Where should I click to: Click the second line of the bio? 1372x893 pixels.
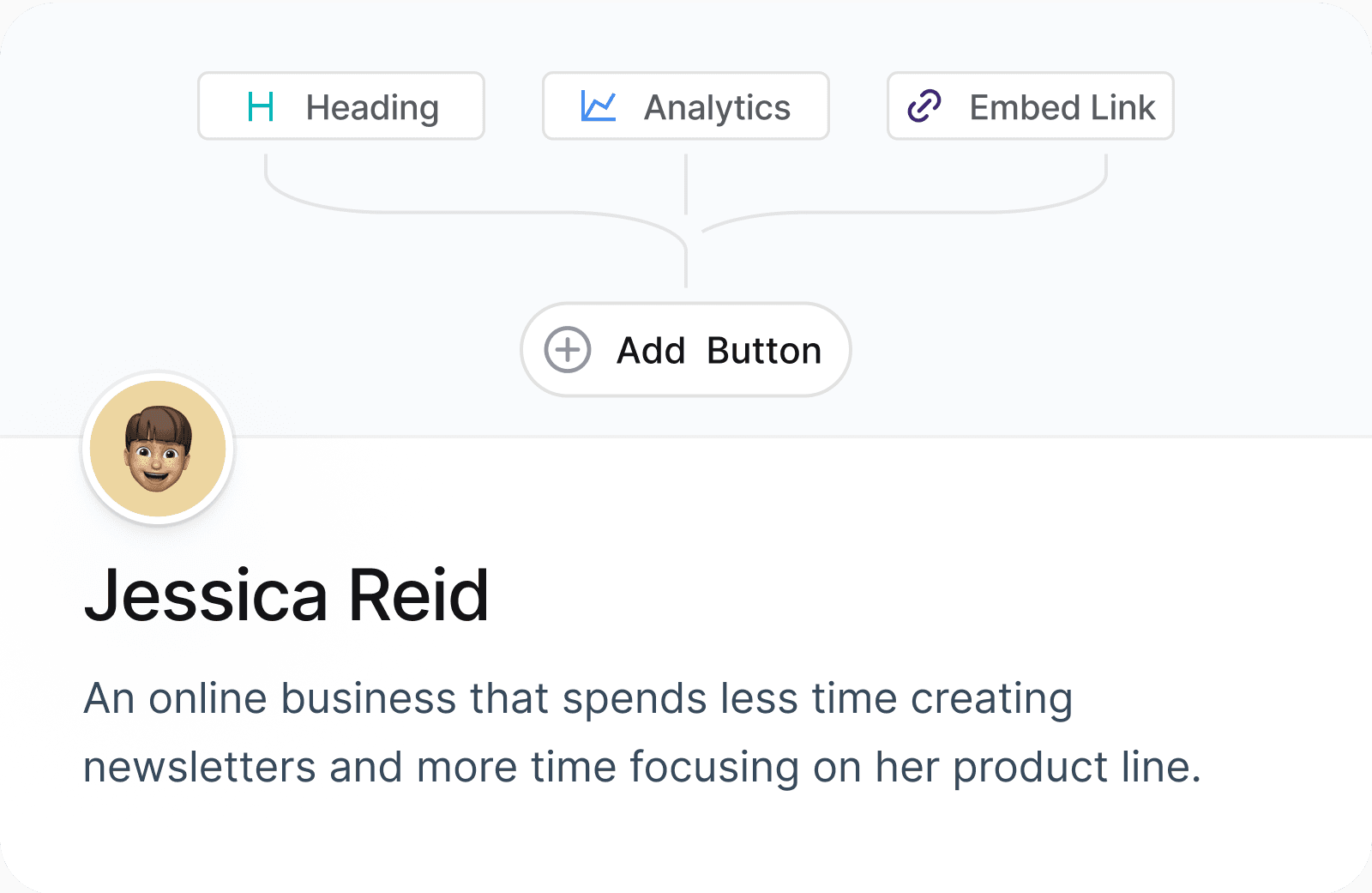click(642, 767)
